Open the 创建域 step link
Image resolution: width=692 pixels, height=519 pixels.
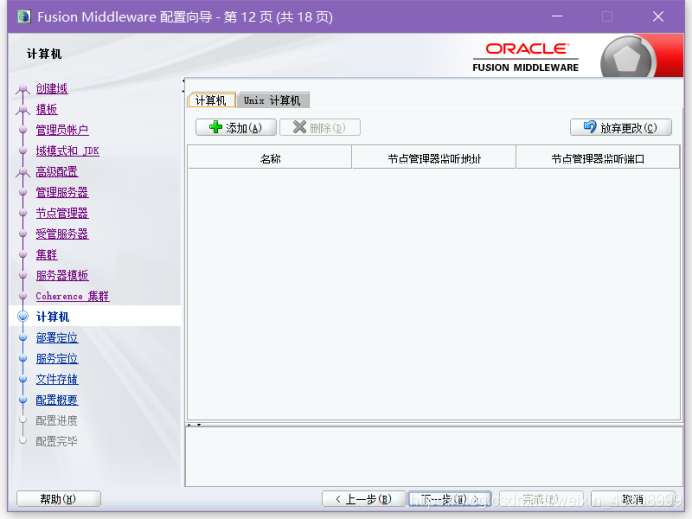coord(52,88)
